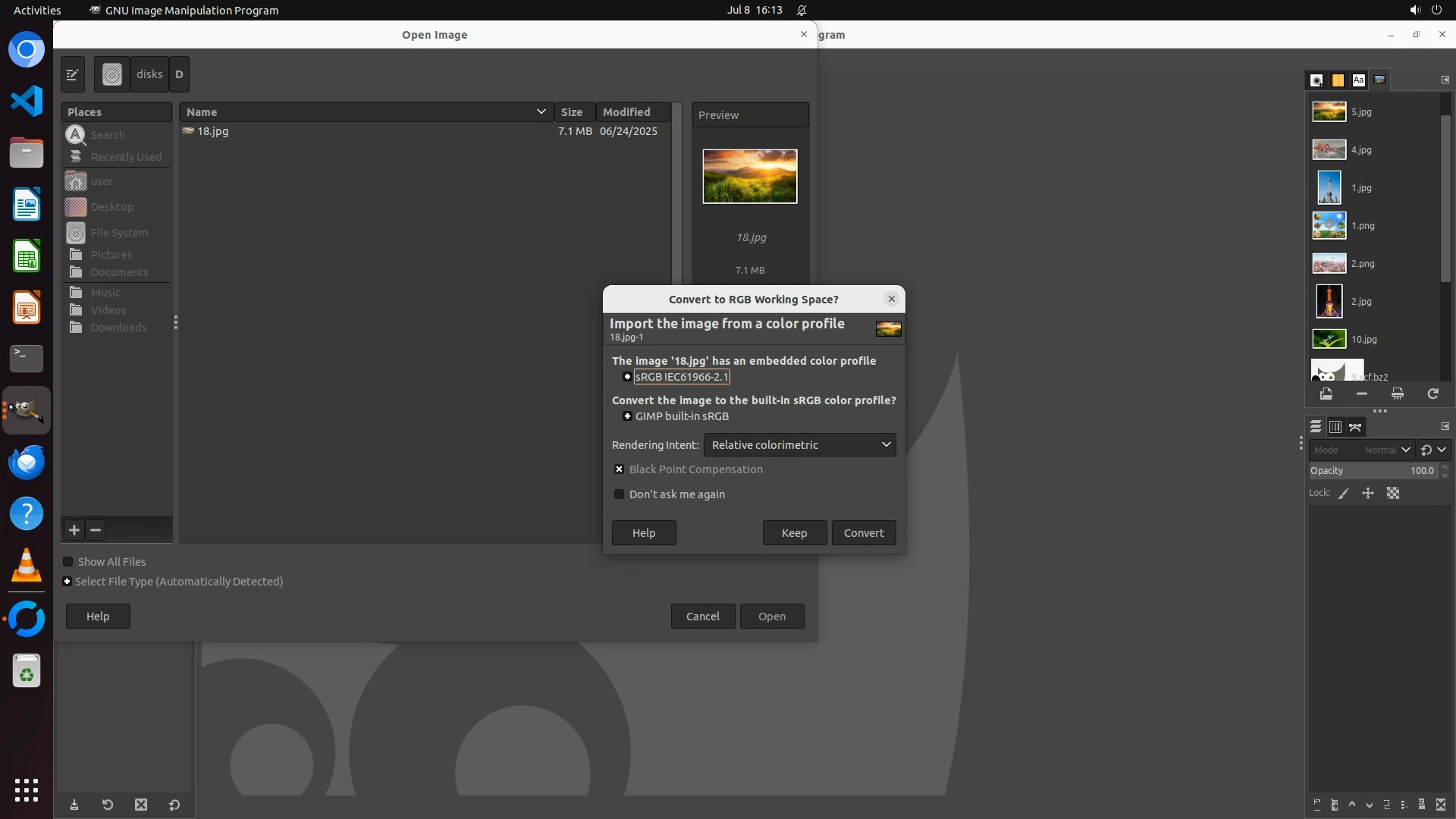Screen dimensions: 1456x819
Task: Expand the sRGB IEC61966-2.1 profile details
Action: [627, 377]
